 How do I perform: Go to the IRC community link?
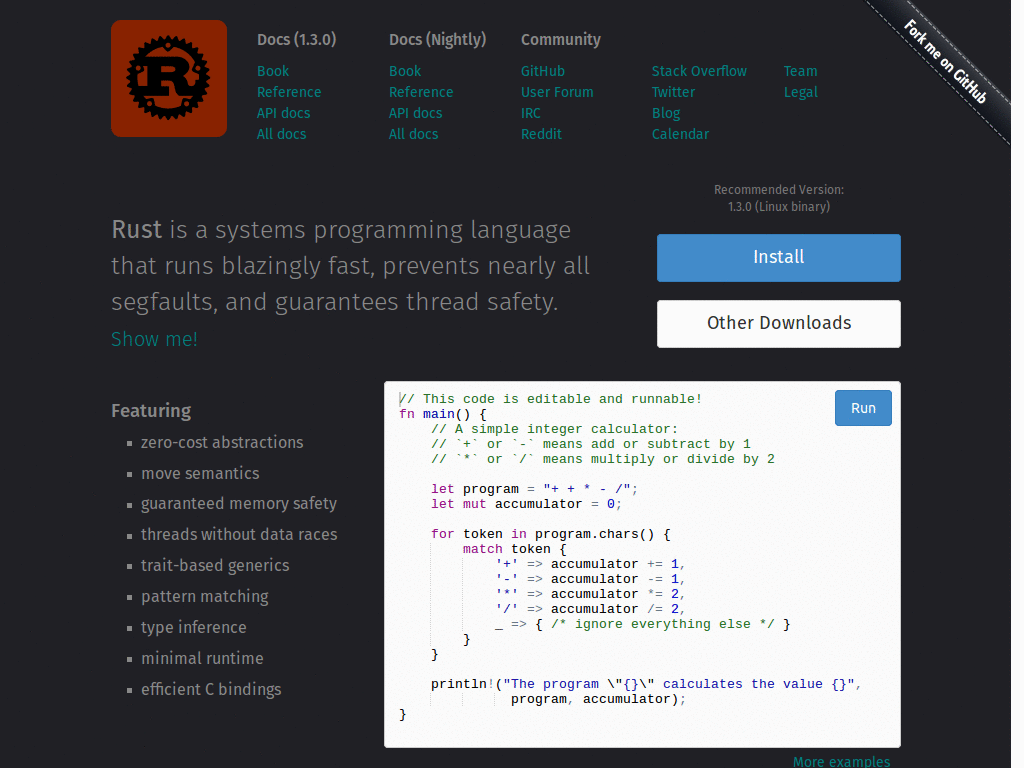point(530,113)
